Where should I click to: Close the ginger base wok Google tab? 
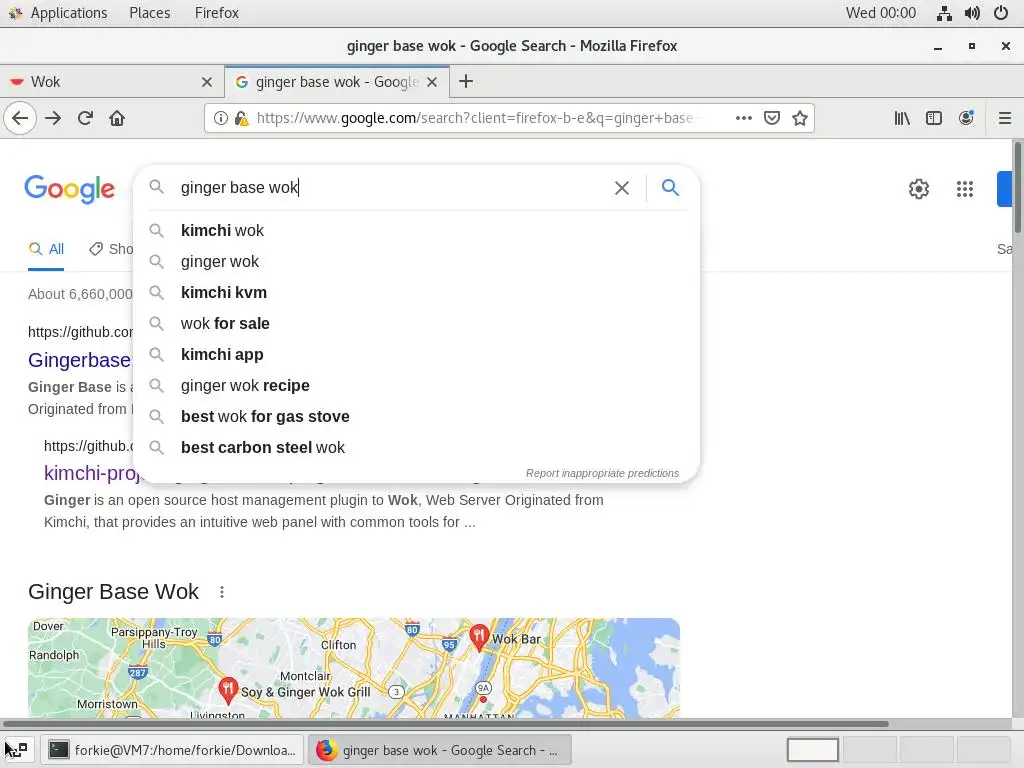pos(432,82)
